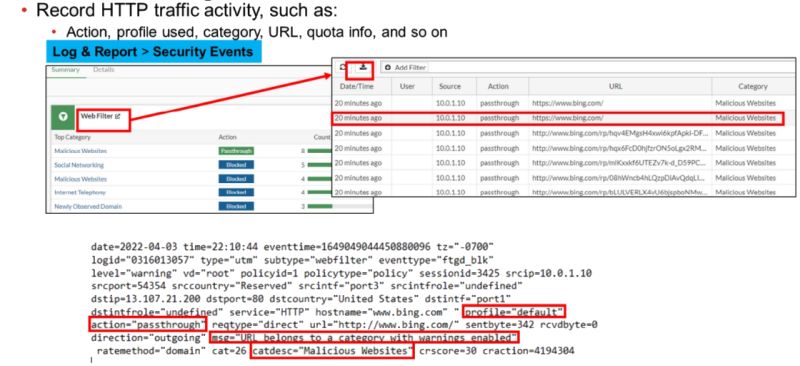
Task: Click the green Web Filter funnel icon
Action: (62, 117)
